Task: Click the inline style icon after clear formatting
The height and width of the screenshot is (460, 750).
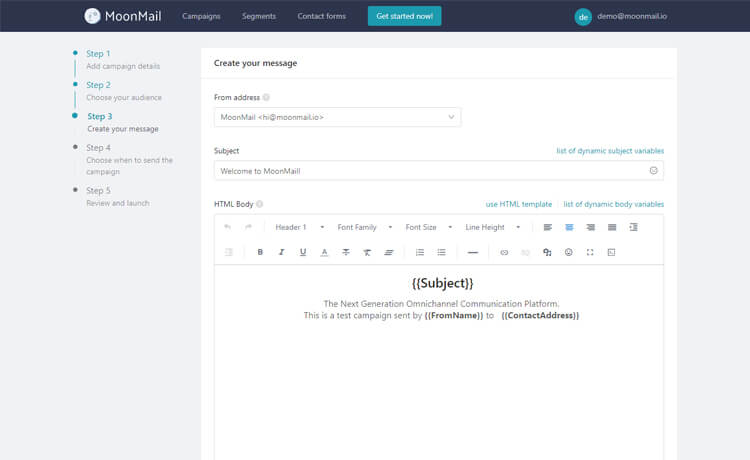Action: pos(388,252)
